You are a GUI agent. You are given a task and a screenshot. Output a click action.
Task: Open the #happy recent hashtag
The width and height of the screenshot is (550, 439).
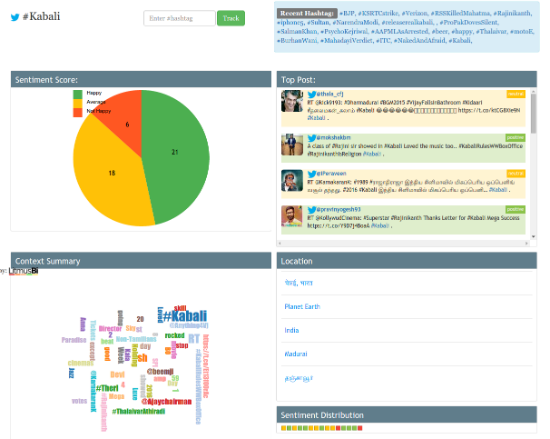[462, 32]
